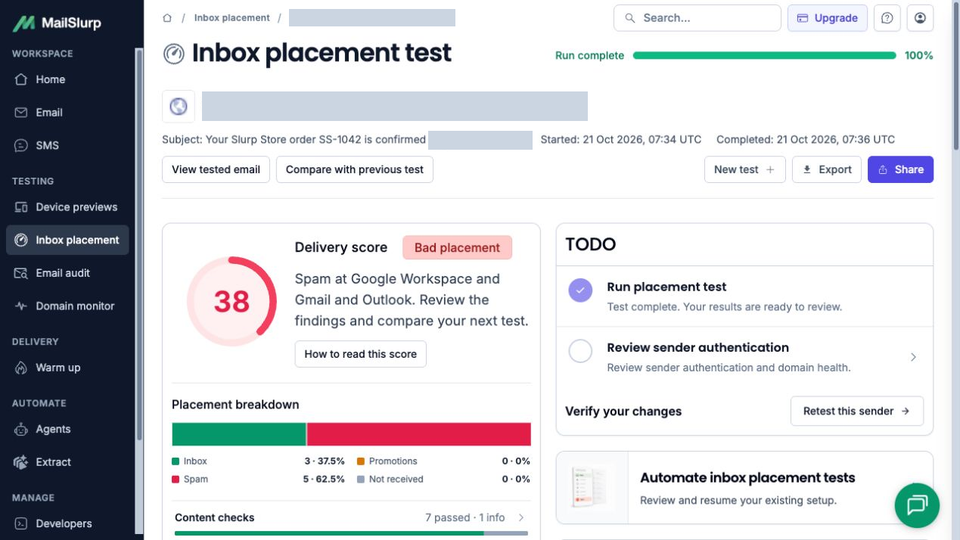
Task: Click Retest this sender button
Action: point(857,411)
